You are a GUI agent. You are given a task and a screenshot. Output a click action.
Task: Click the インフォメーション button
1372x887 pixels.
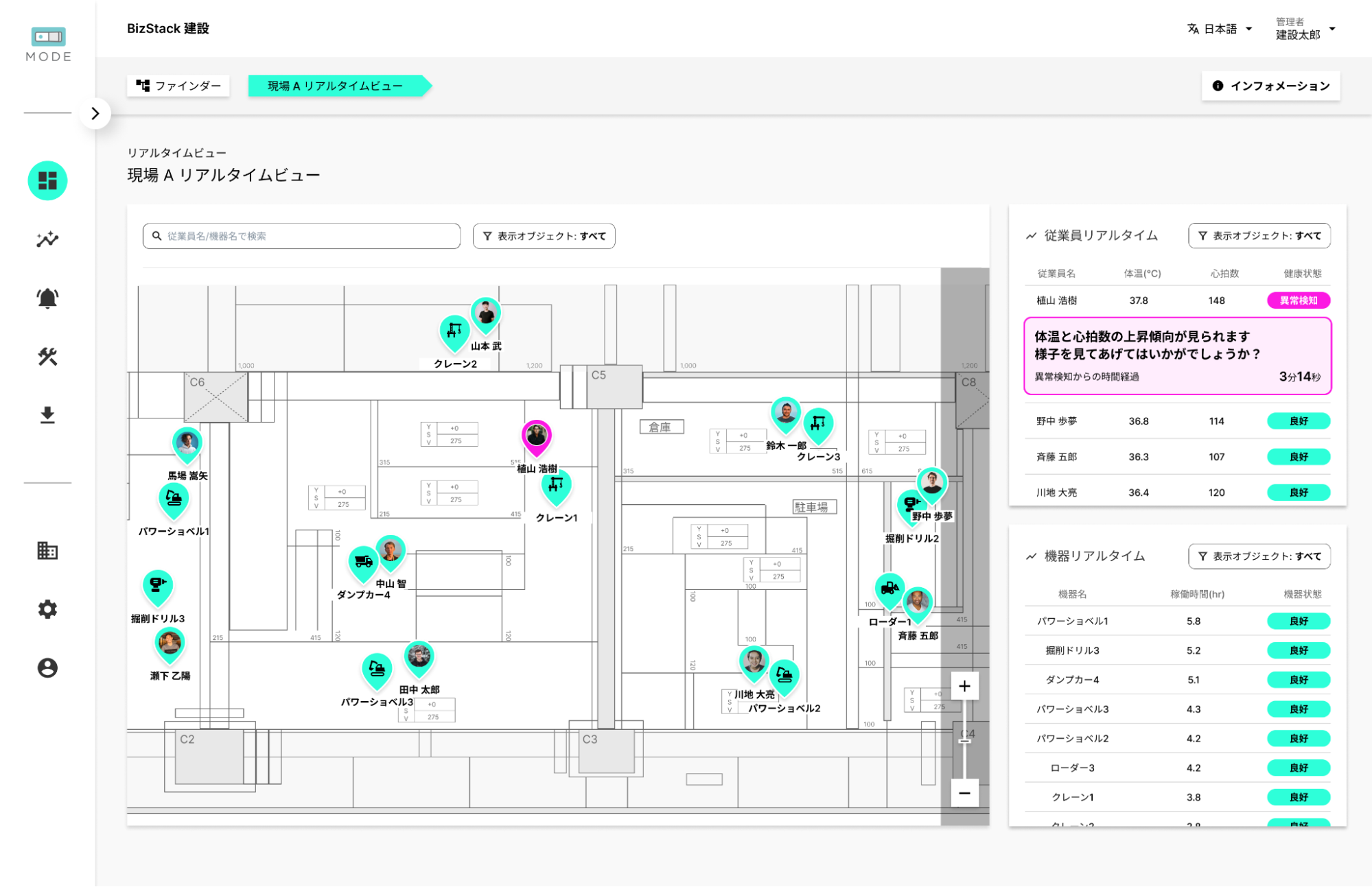pos(1270,85)
